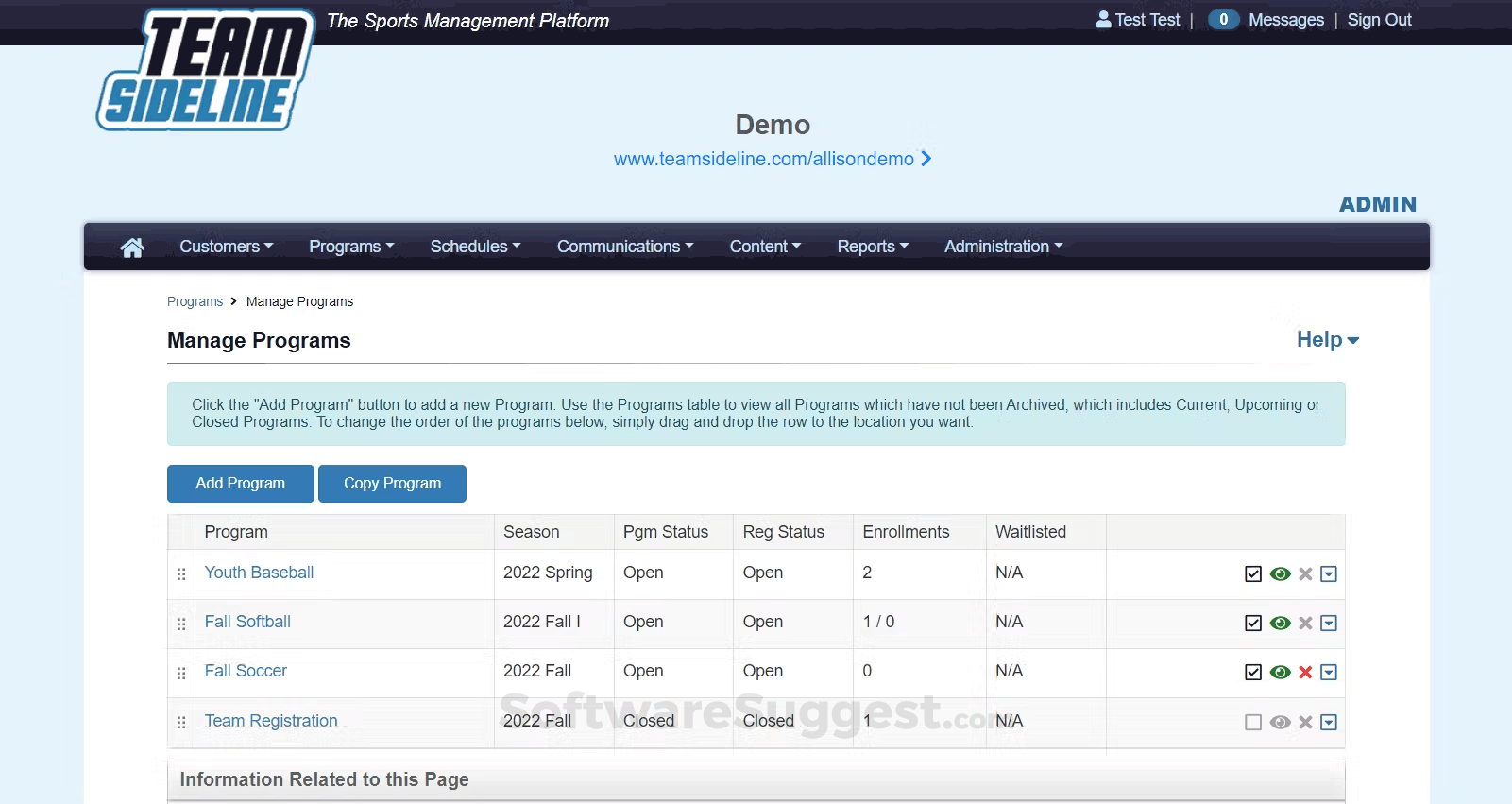
Task: Open the Communications menu
Action: pos(625,247)
